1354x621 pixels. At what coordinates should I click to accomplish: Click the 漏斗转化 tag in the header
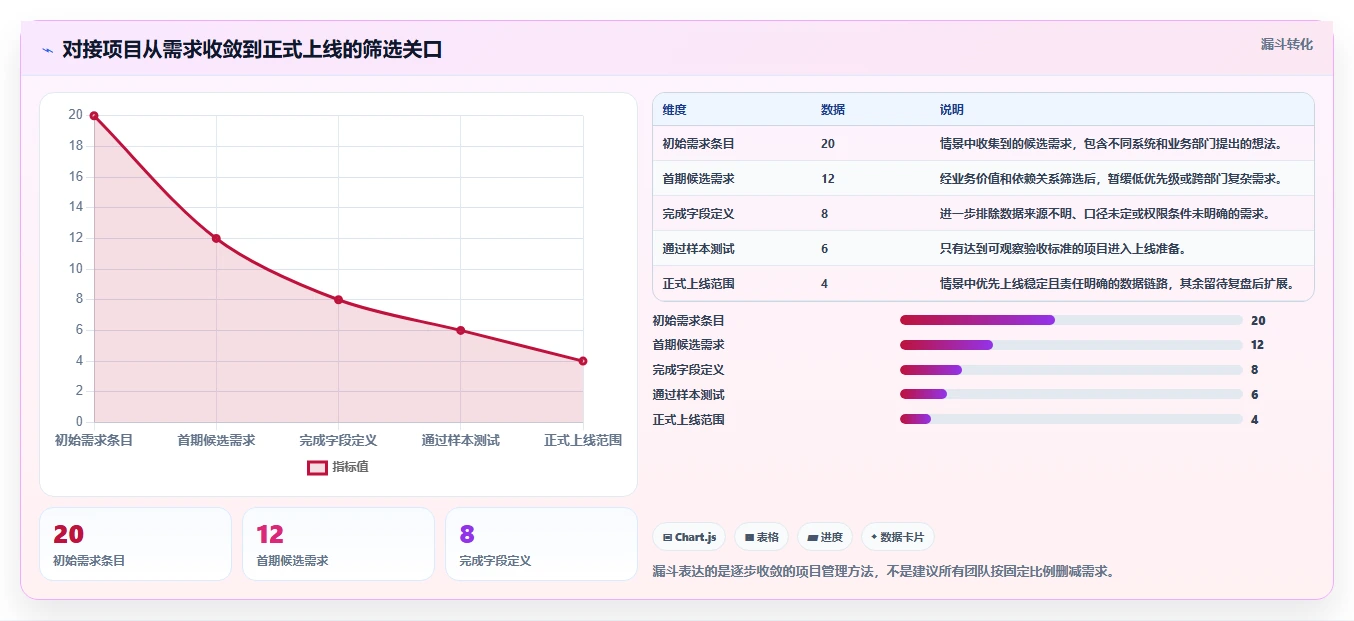click(1287, 45)
